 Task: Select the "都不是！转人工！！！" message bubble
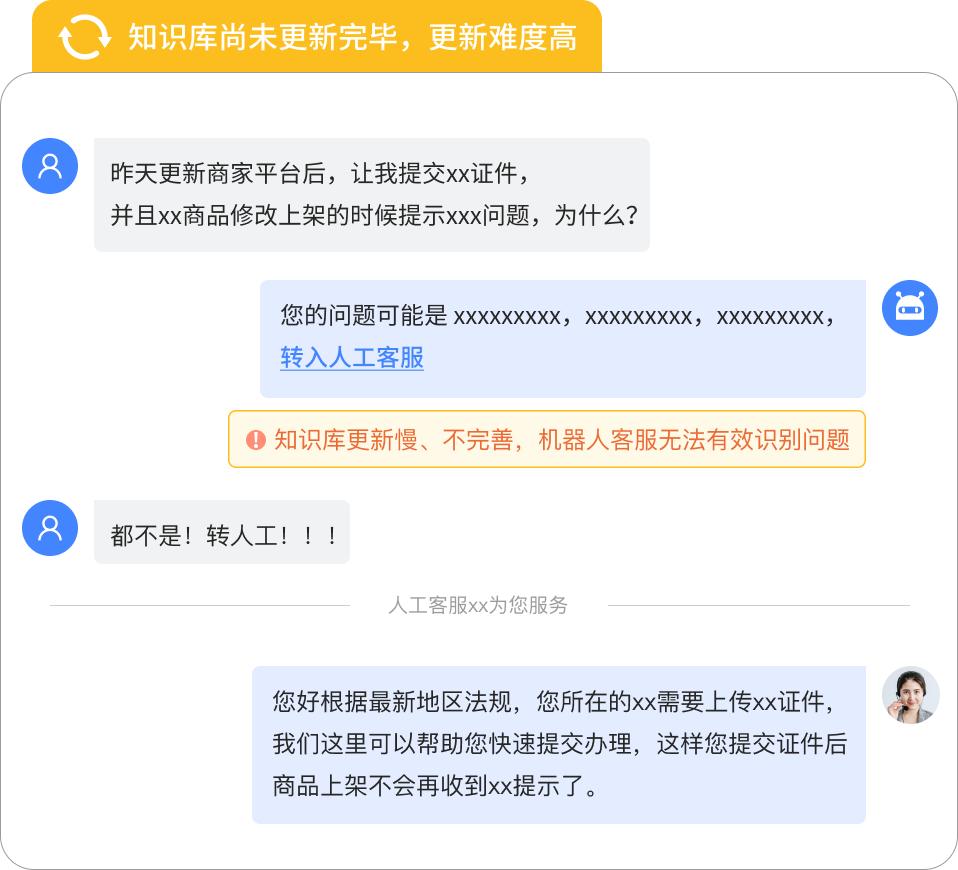tap(222, 534)
